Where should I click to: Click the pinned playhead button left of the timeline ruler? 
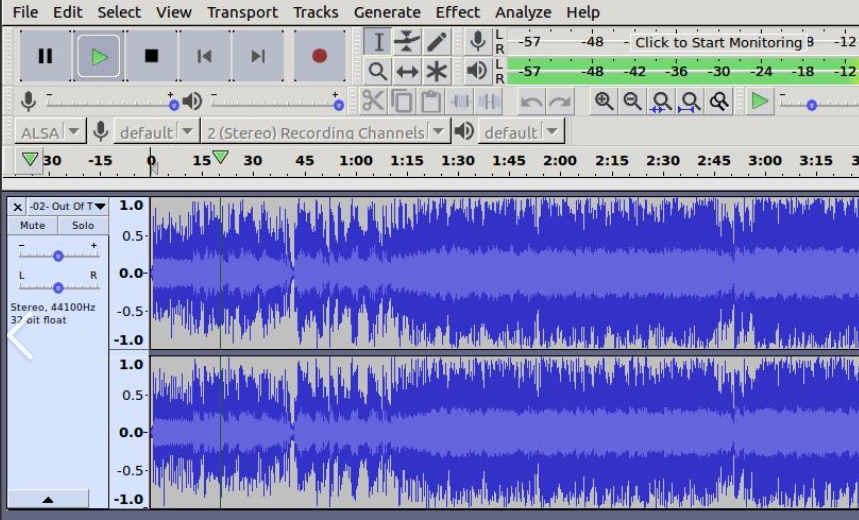pos(29,160)
